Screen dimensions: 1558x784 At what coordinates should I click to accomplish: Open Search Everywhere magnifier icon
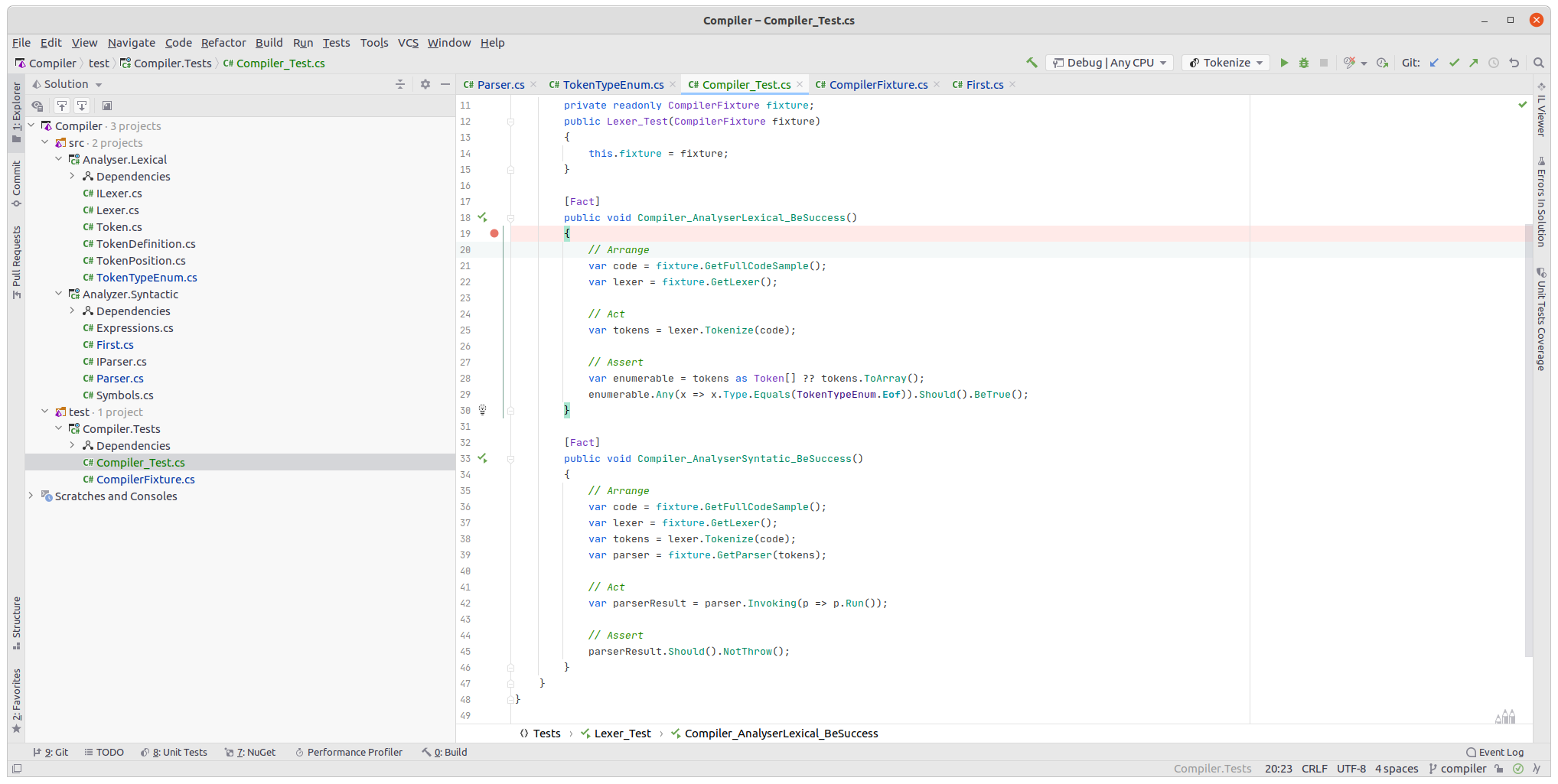point(1538,63)
